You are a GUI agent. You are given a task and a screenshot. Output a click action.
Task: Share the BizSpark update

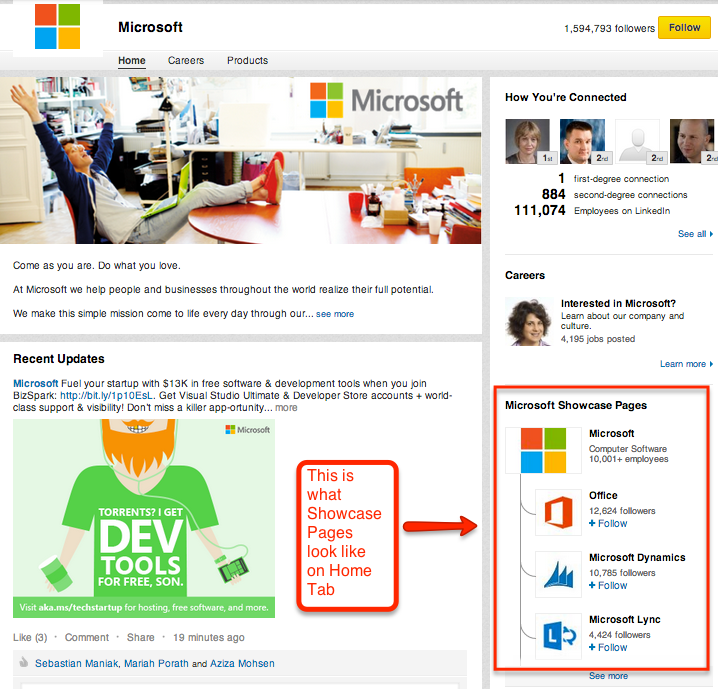point(141,637)
